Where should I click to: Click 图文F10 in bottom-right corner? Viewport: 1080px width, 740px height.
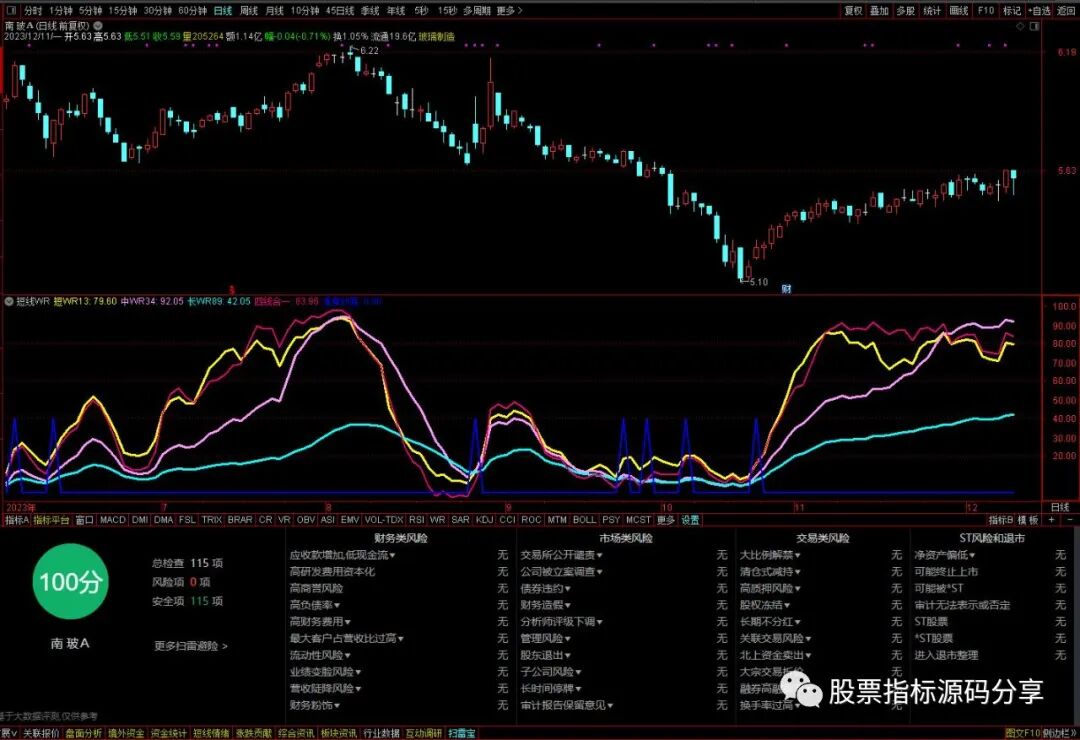click(x=1021, y=733)
